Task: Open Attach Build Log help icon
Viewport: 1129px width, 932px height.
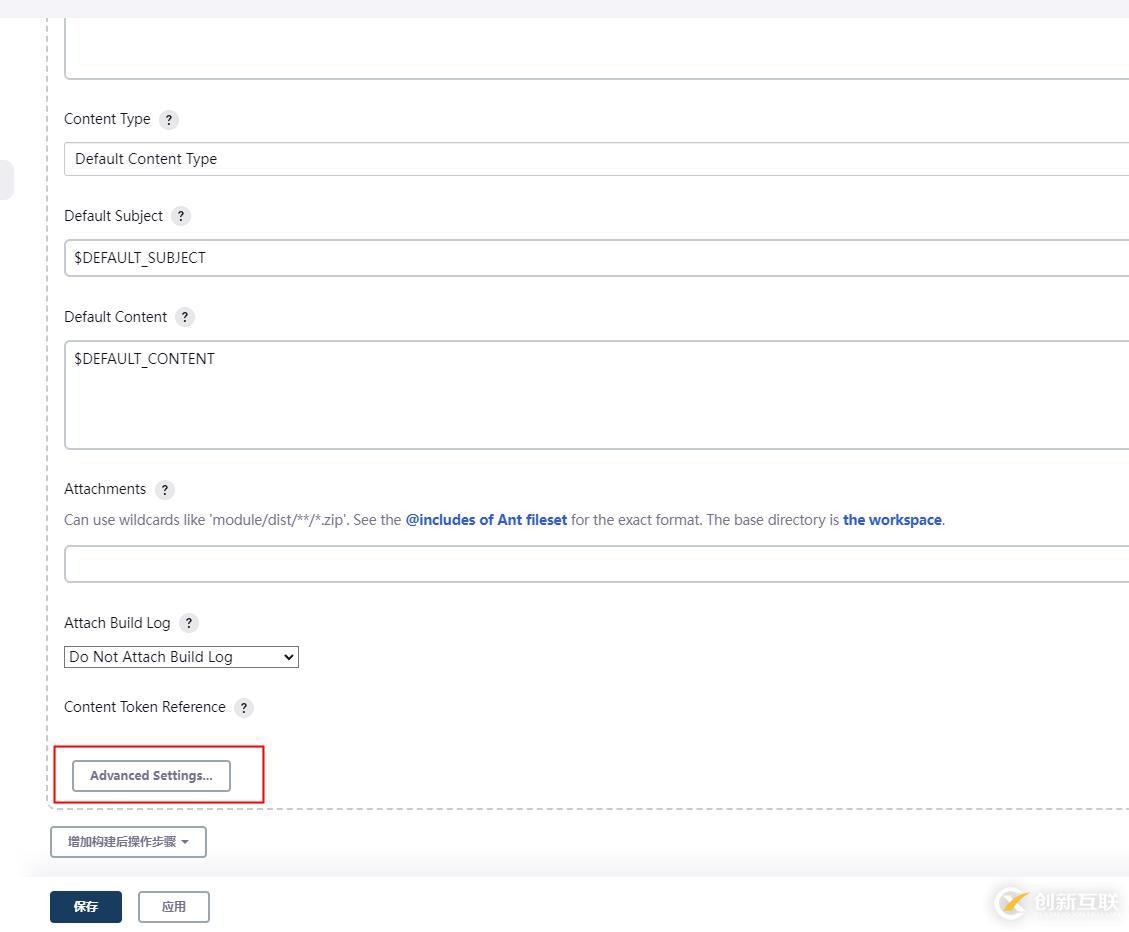Action: [189, 623]
